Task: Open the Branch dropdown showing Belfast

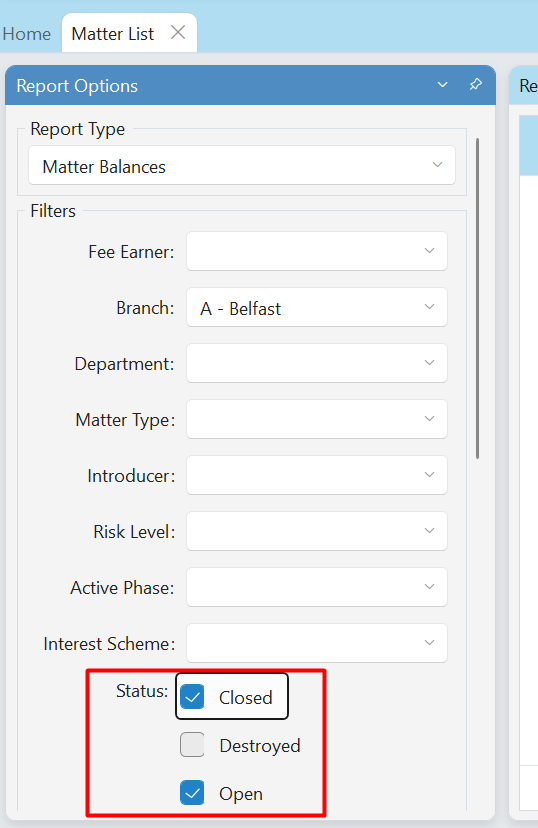Action: 317,307
